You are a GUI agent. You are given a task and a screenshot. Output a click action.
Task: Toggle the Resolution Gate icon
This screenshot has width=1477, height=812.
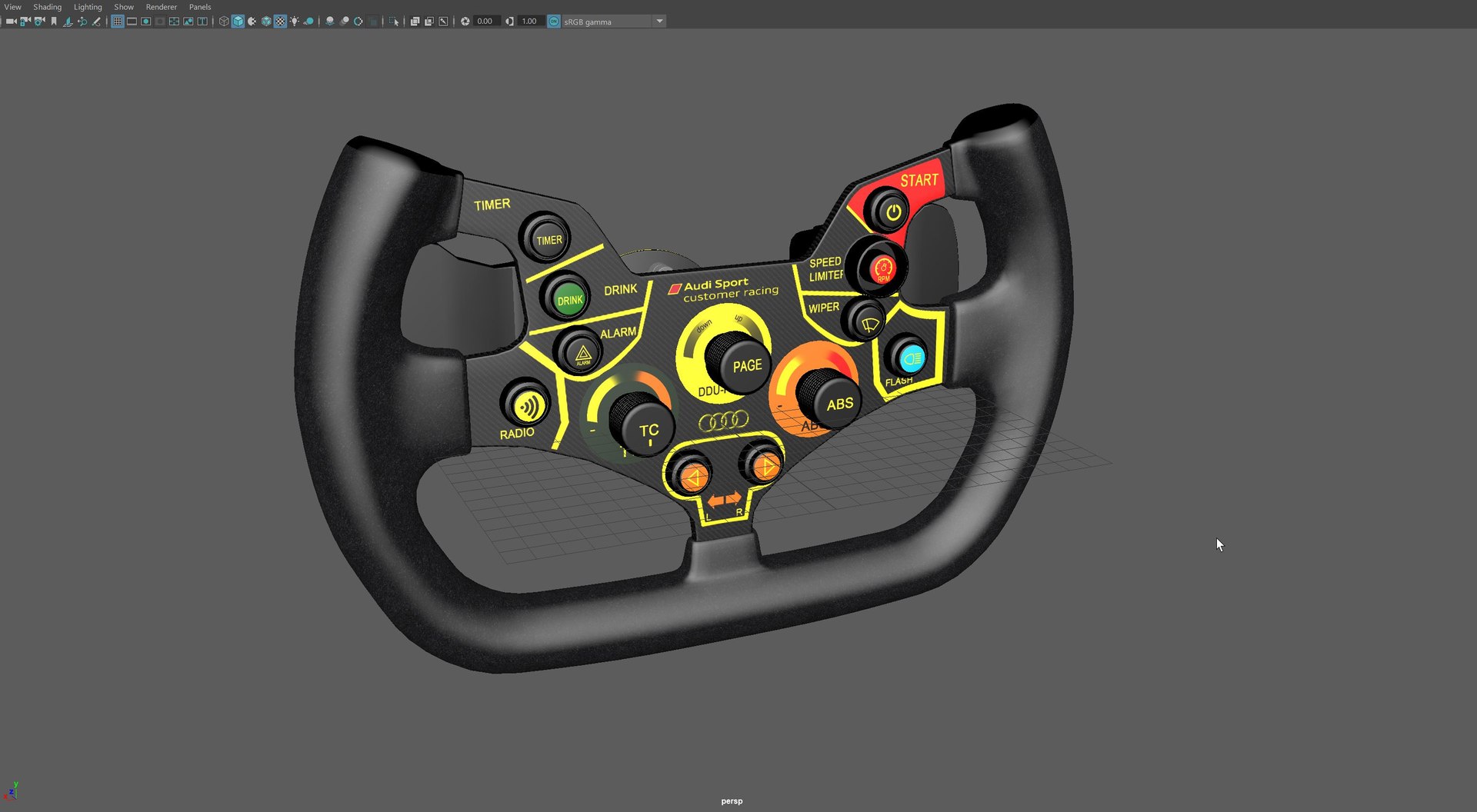(x=145, y=22)
